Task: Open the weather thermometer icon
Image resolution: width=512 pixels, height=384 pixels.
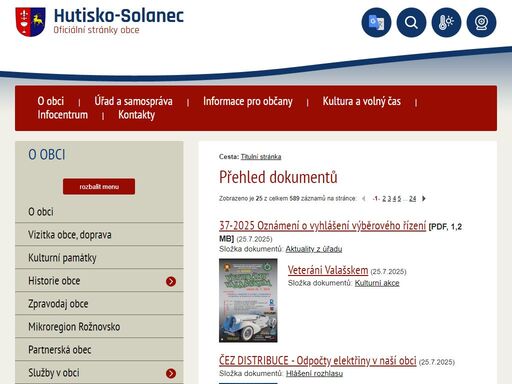Action: pyautogui.click(x=446, y=22)
